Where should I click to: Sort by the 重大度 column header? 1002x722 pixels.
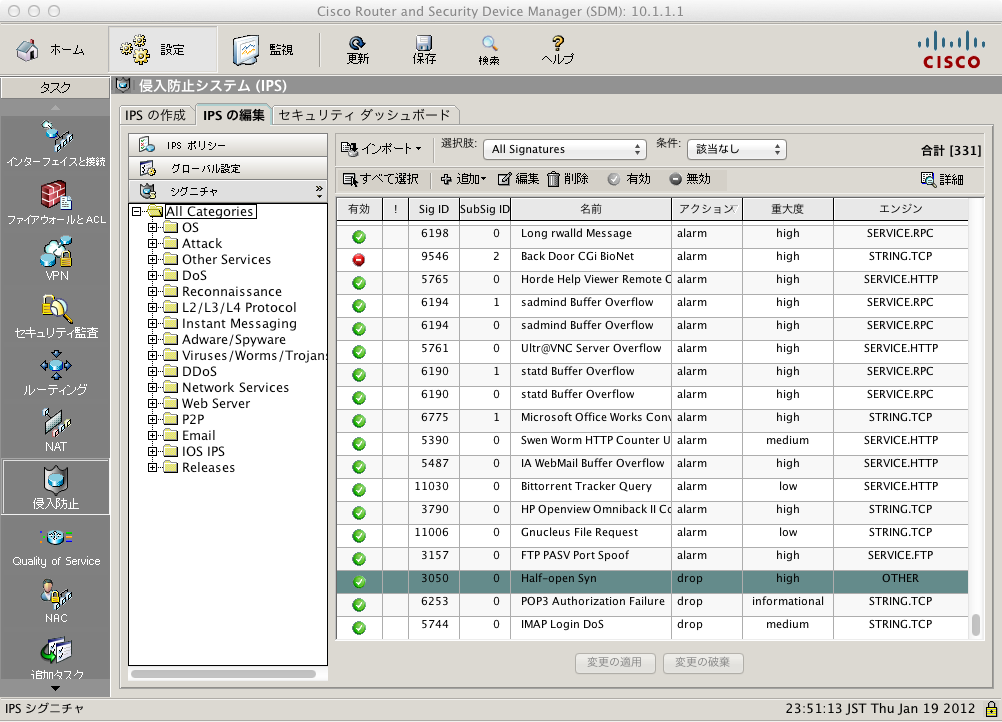click(x=787, y=209)
